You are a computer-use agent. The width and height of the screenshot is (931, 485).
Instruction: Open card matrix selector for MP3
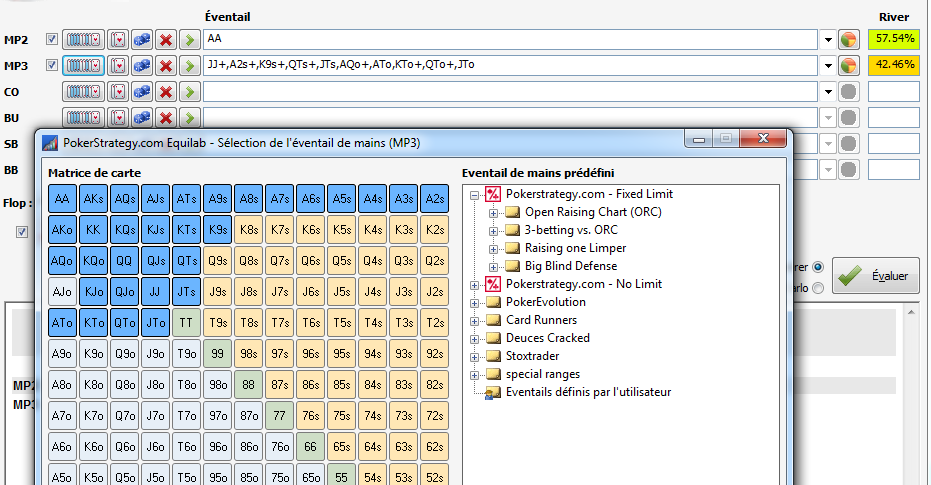83,65
